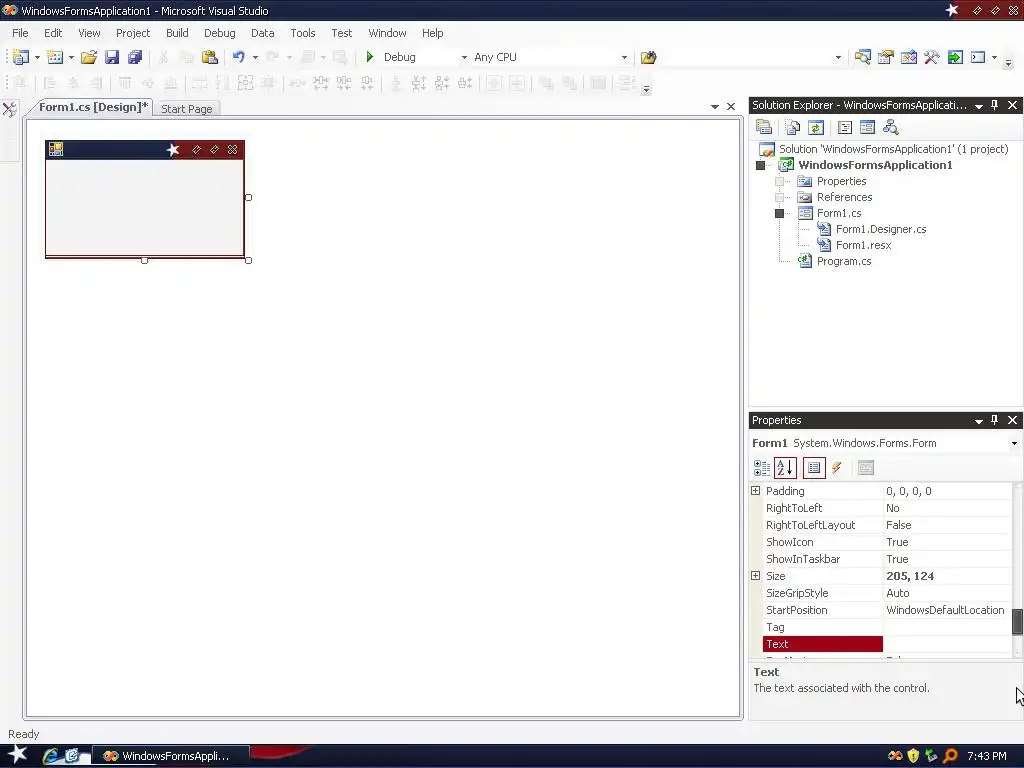The image size is (1024, 768).
Task: Switch to the Start Page tab
Action: point(187,109)
